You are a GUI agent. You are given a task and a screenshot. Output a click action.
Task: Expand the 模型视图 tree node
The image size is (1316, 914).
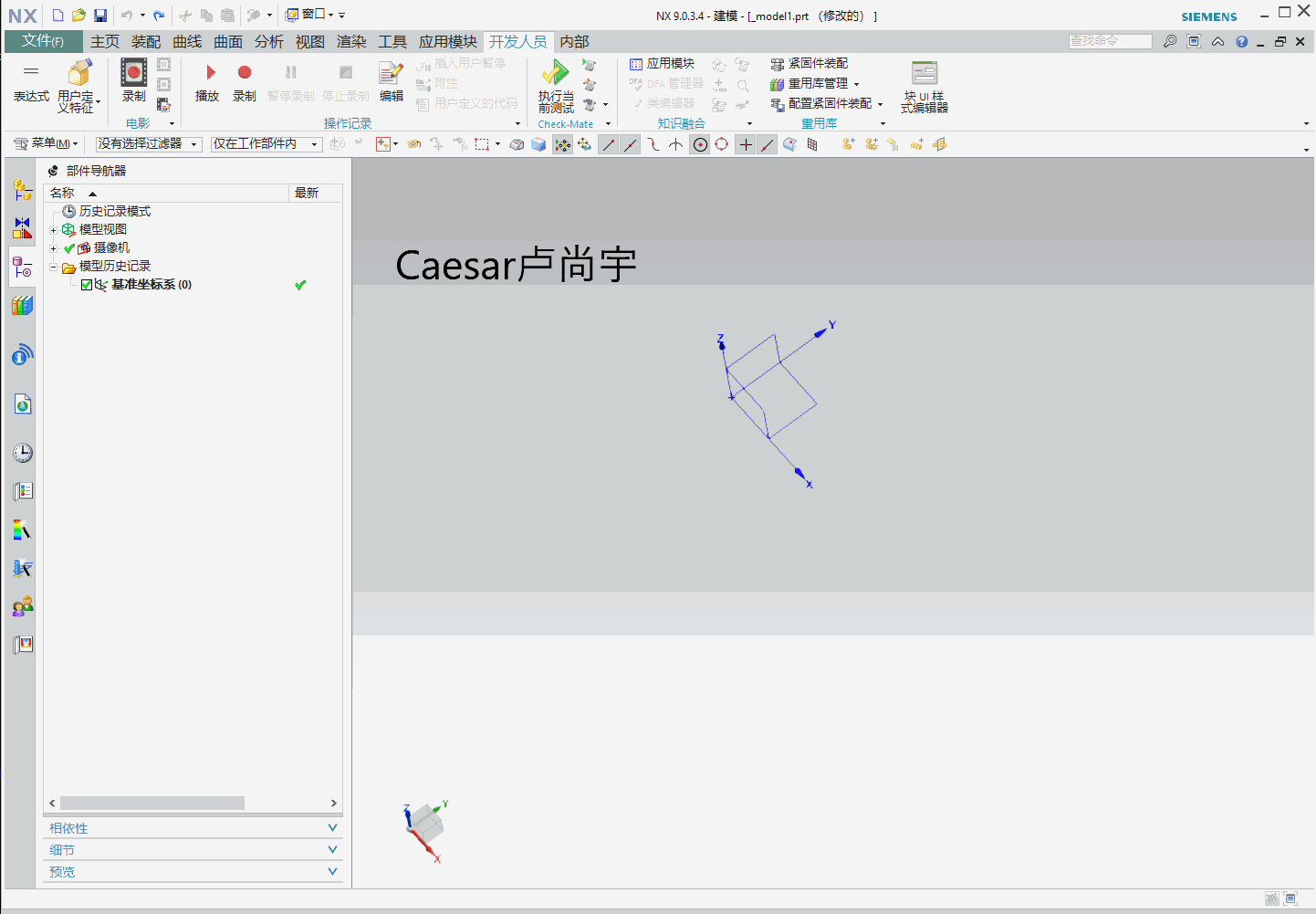53,230
